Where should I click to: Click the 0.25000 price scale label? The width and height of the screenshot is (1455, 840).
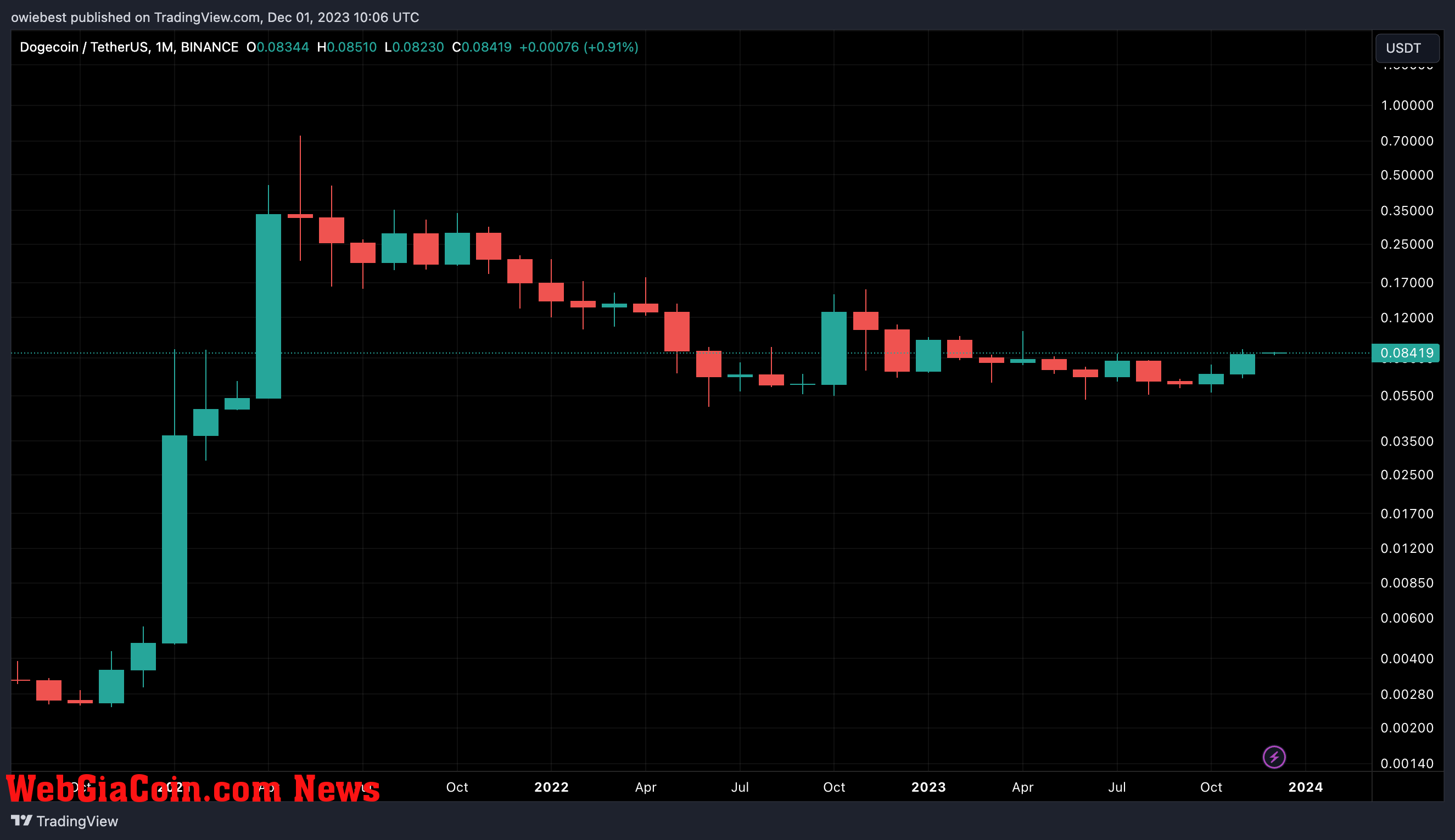[x=1407, y=244]
